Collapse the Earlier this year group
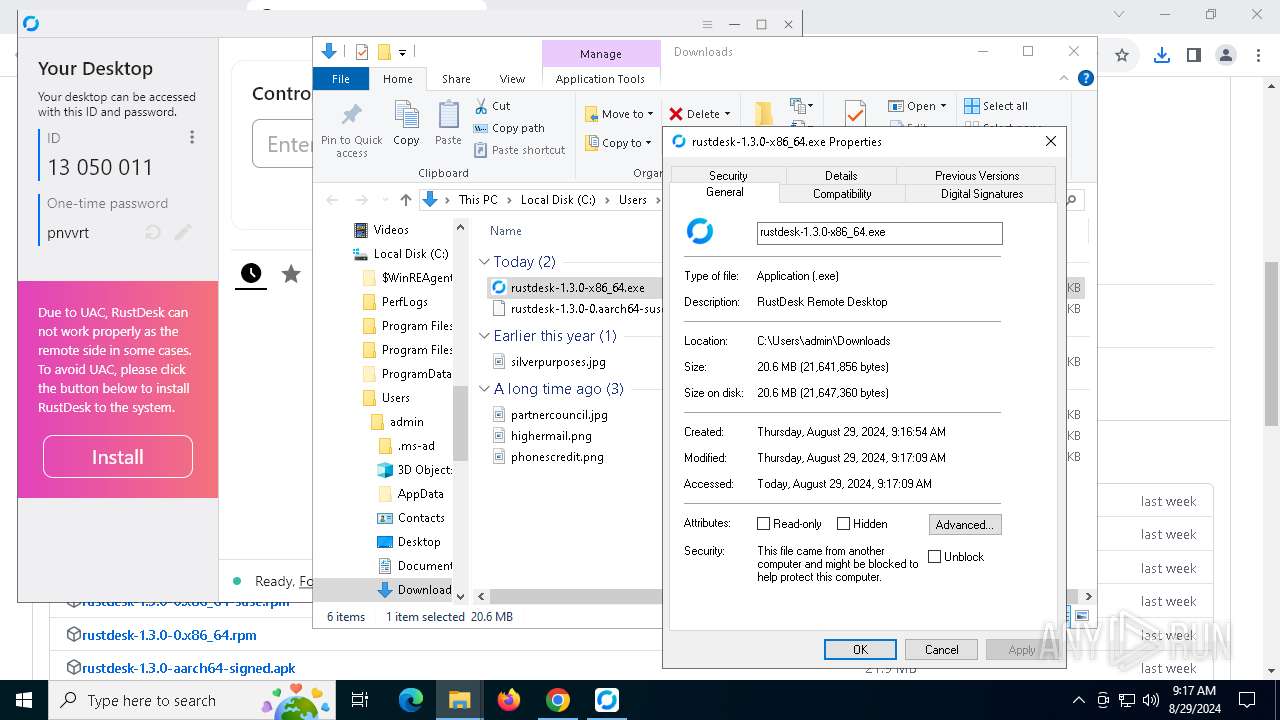Image resolution: width=1280 pixels, height=720 pixels. point(485,336)
